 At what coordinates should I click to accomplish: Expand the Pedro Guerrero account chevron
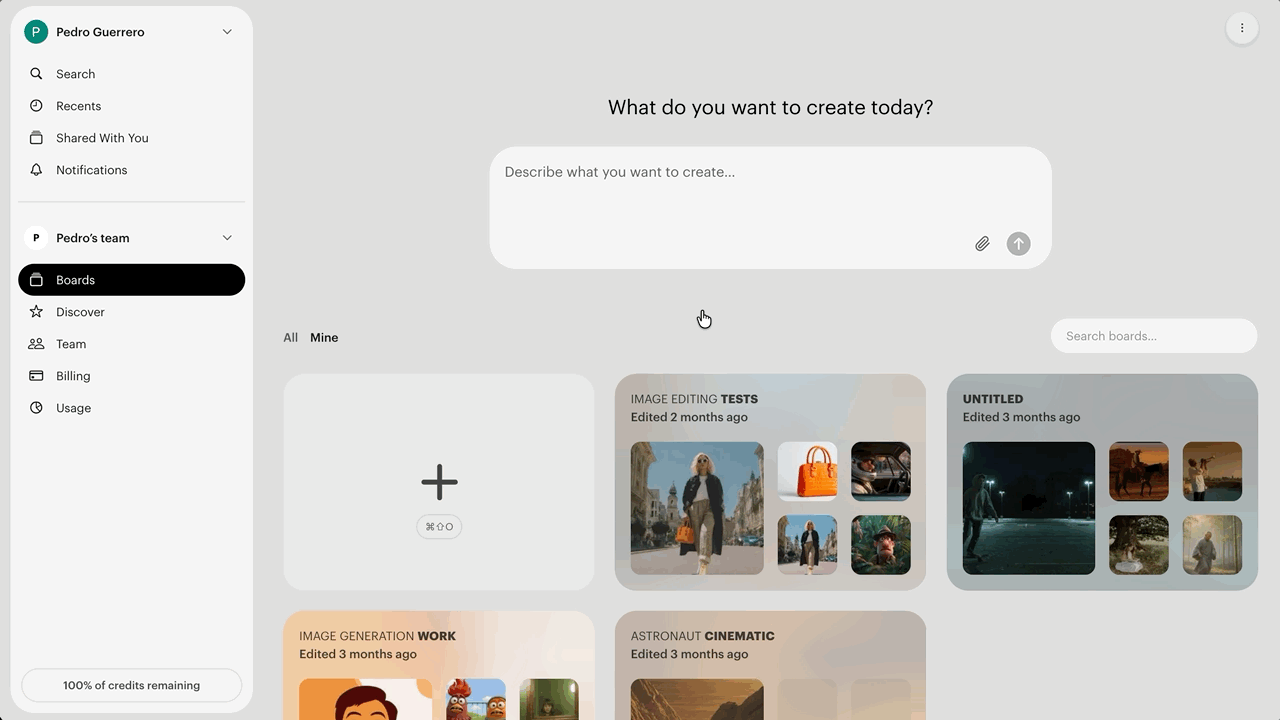click(x=227, y=32)
